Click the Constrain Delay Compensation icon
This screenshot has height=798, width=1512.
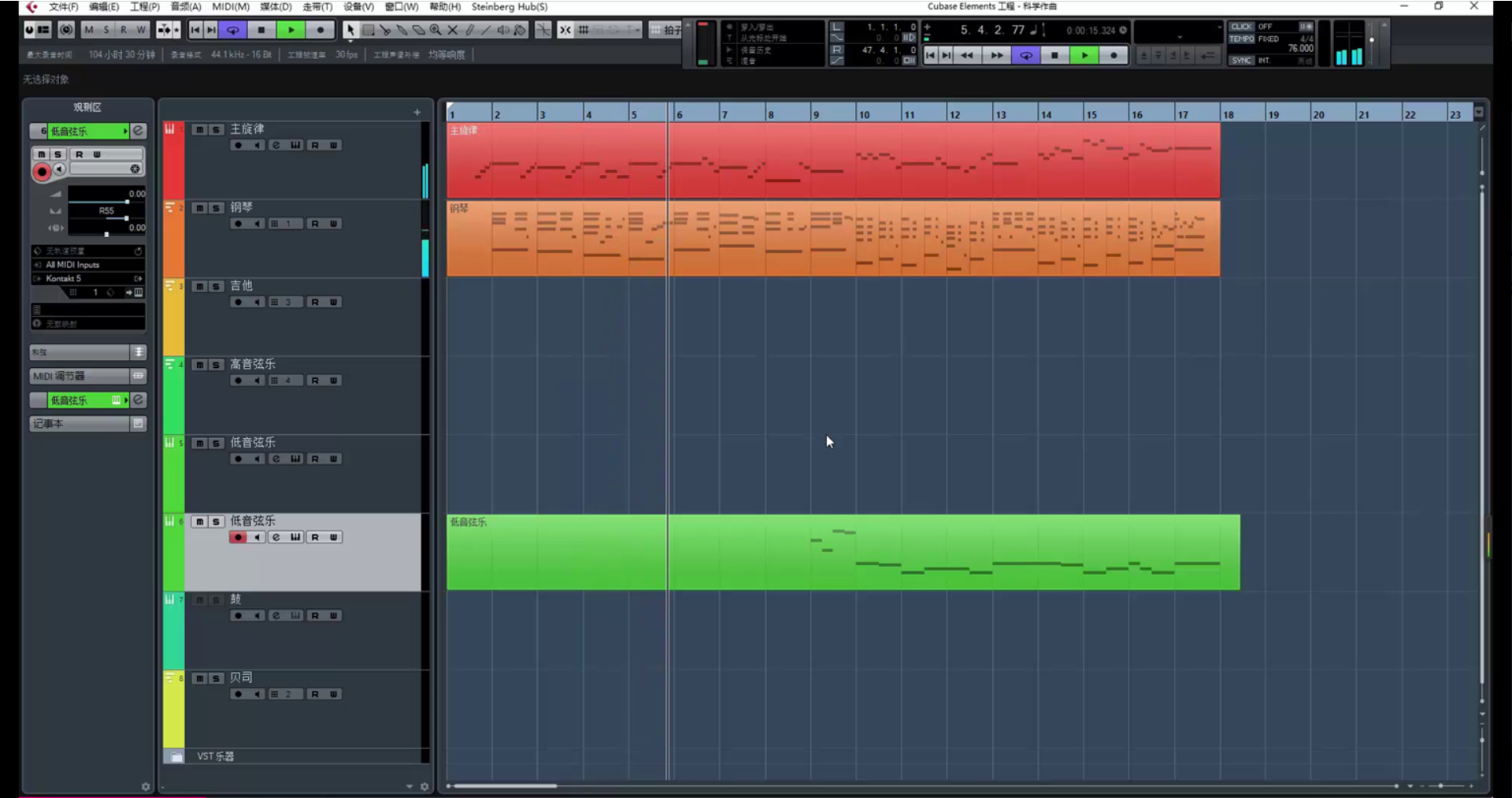pyautogui.click(x=66, y=30)
